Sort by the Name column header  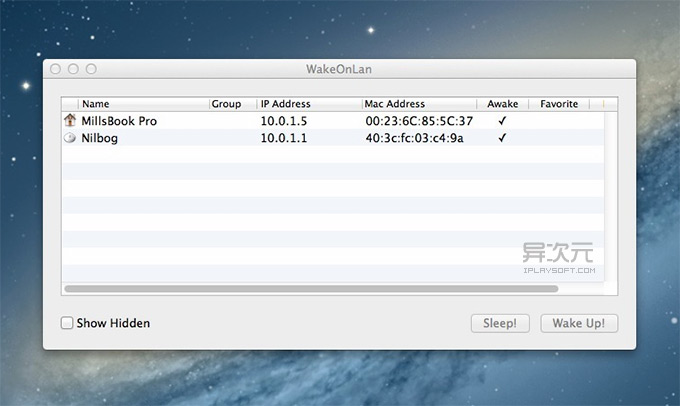(x=144, y=104)
